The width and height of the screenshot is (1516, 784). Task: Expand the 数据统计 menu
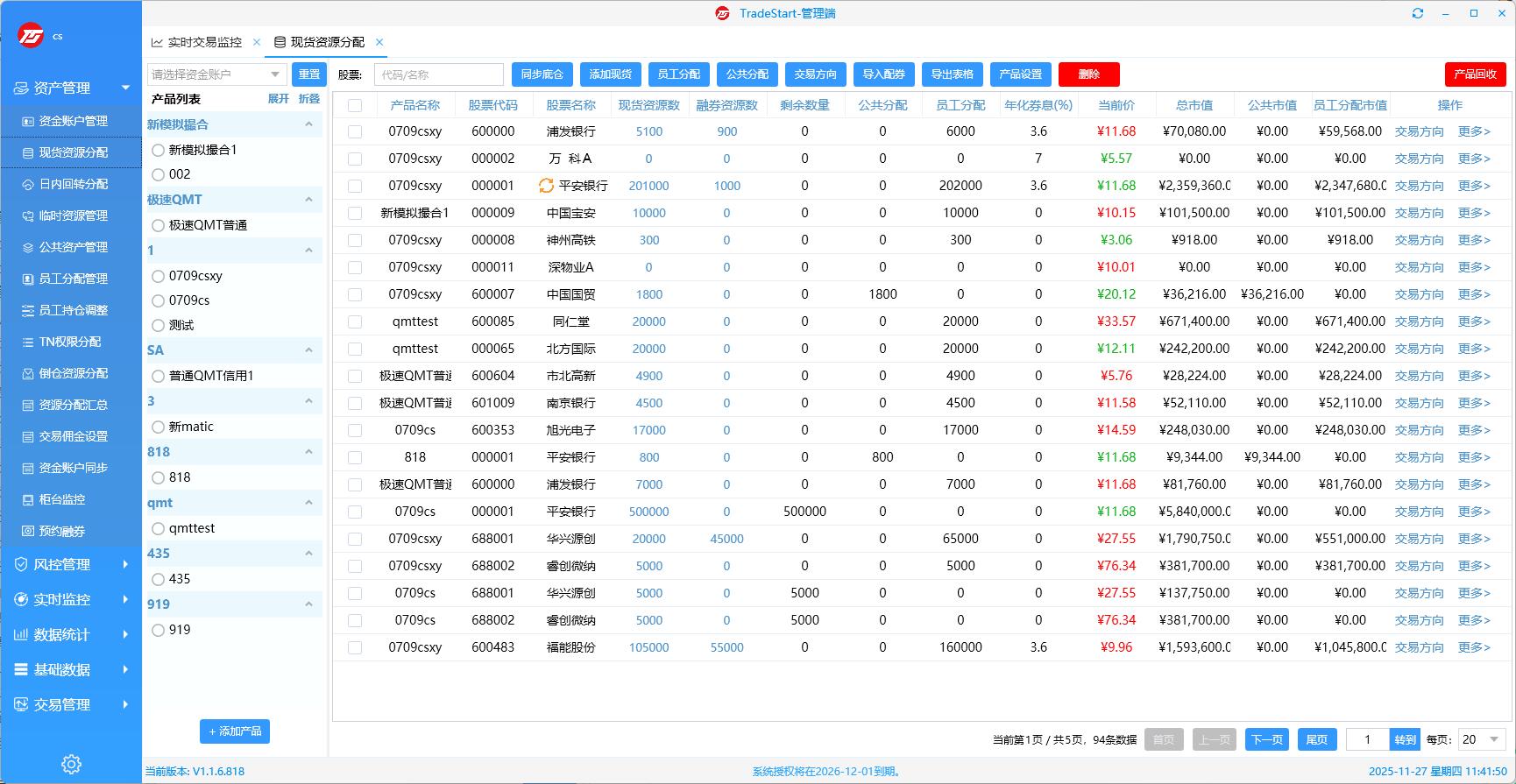(70, 634)
